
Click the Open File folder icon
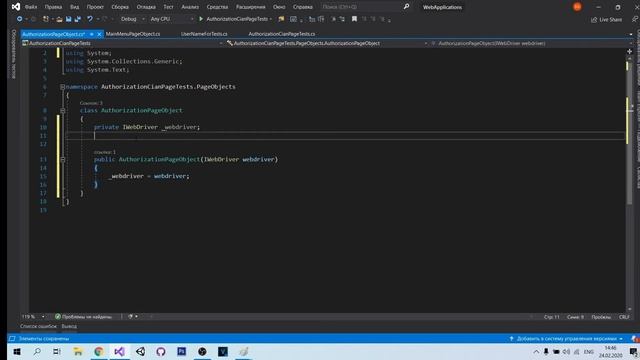point(60,19)
